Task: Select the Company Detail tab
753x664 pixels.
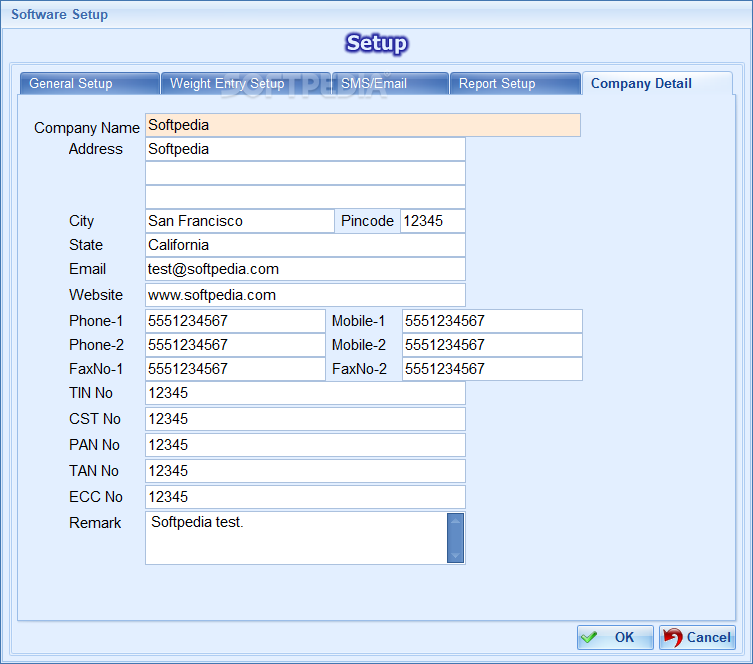Action: click(x=657, y=83)
